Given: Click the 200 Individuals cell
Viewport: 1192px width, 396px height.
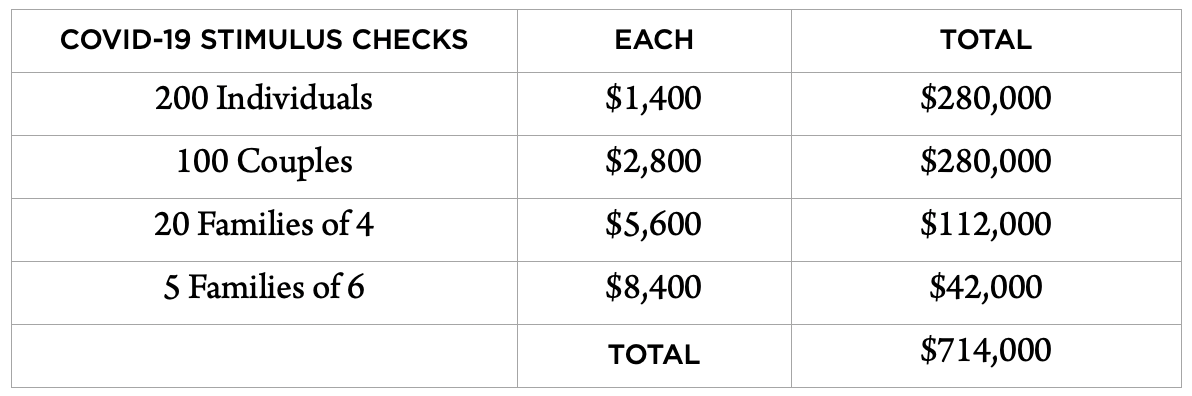Looking at the screenshot, I should click(x=265, y=104).
